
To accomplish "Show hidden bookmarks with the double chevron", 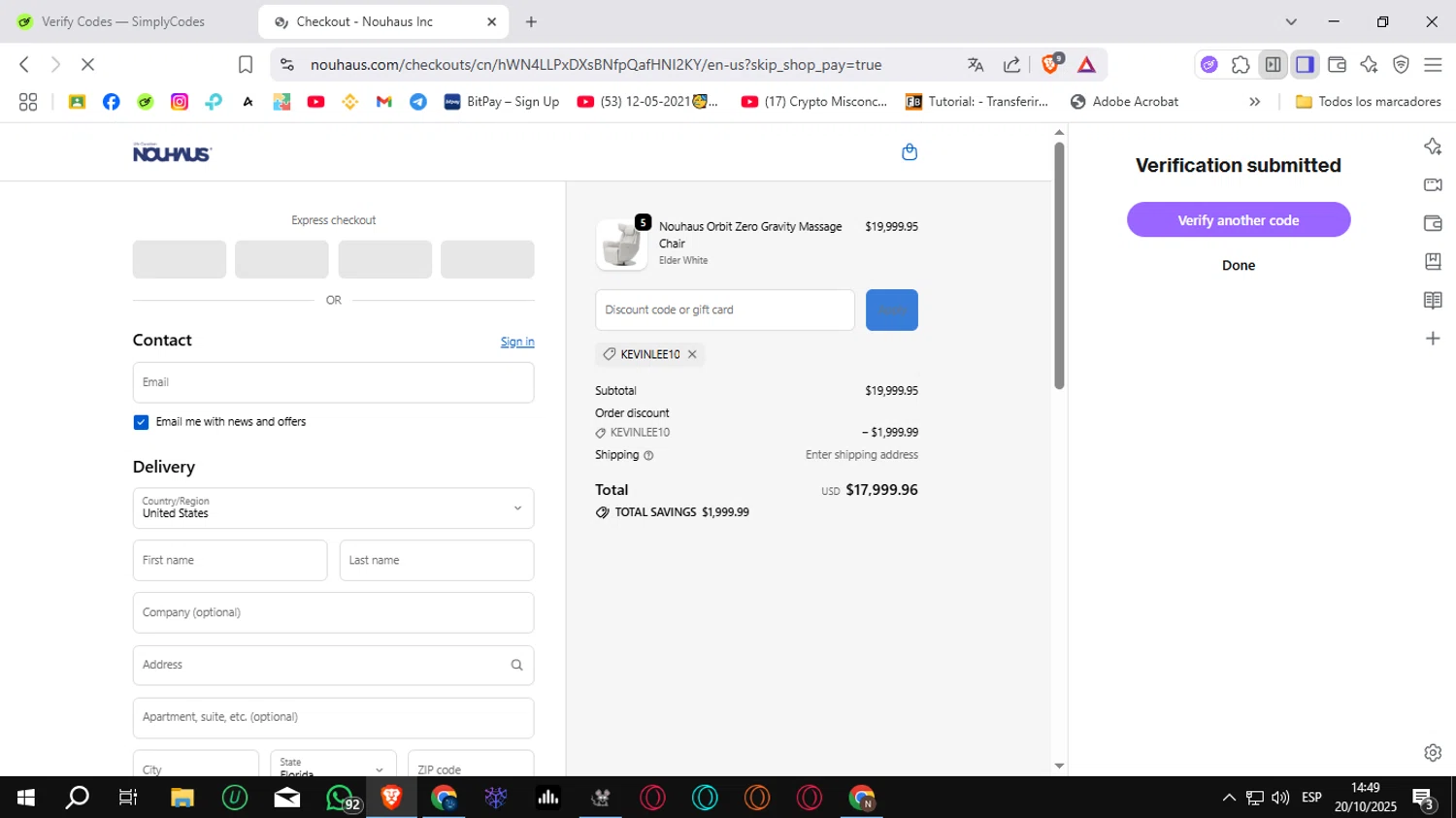I will tap(1254, 102).
